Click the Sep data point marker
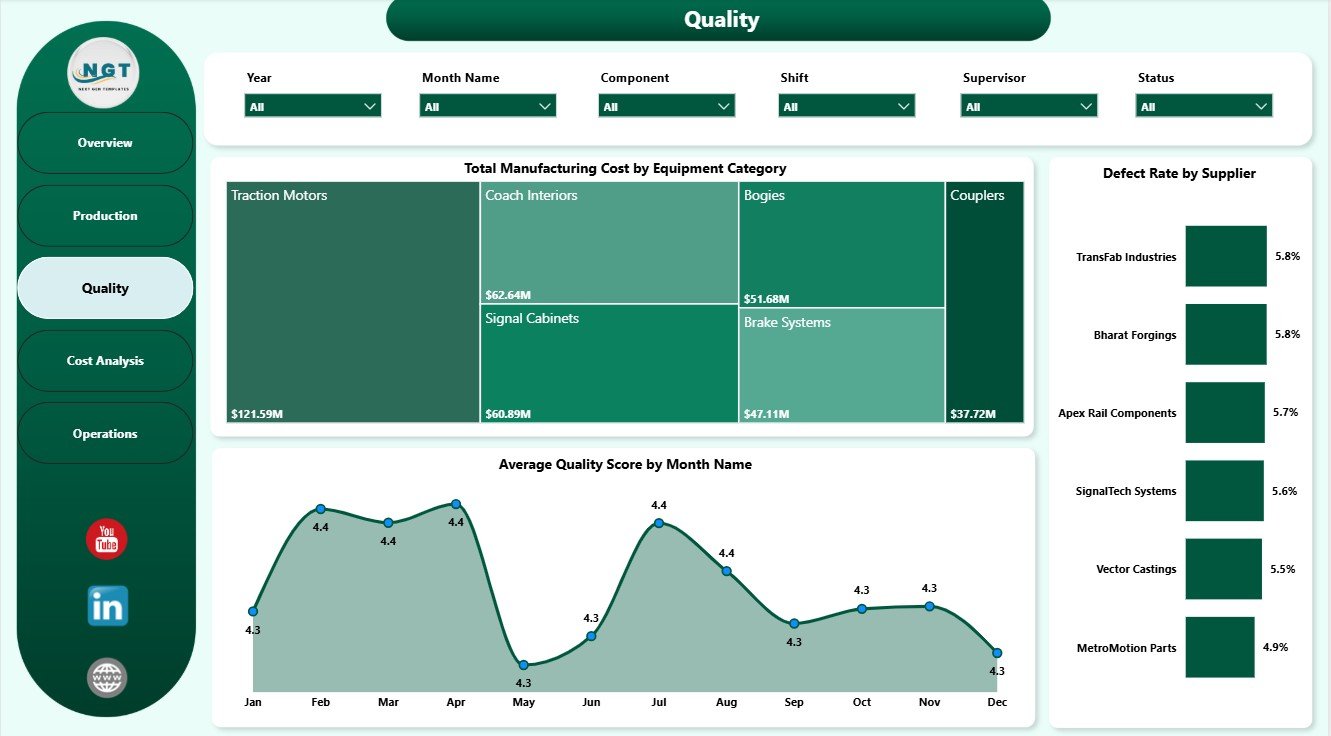Image resolution: width=1331 pixels, height=736 pixels. click(794, 624)
